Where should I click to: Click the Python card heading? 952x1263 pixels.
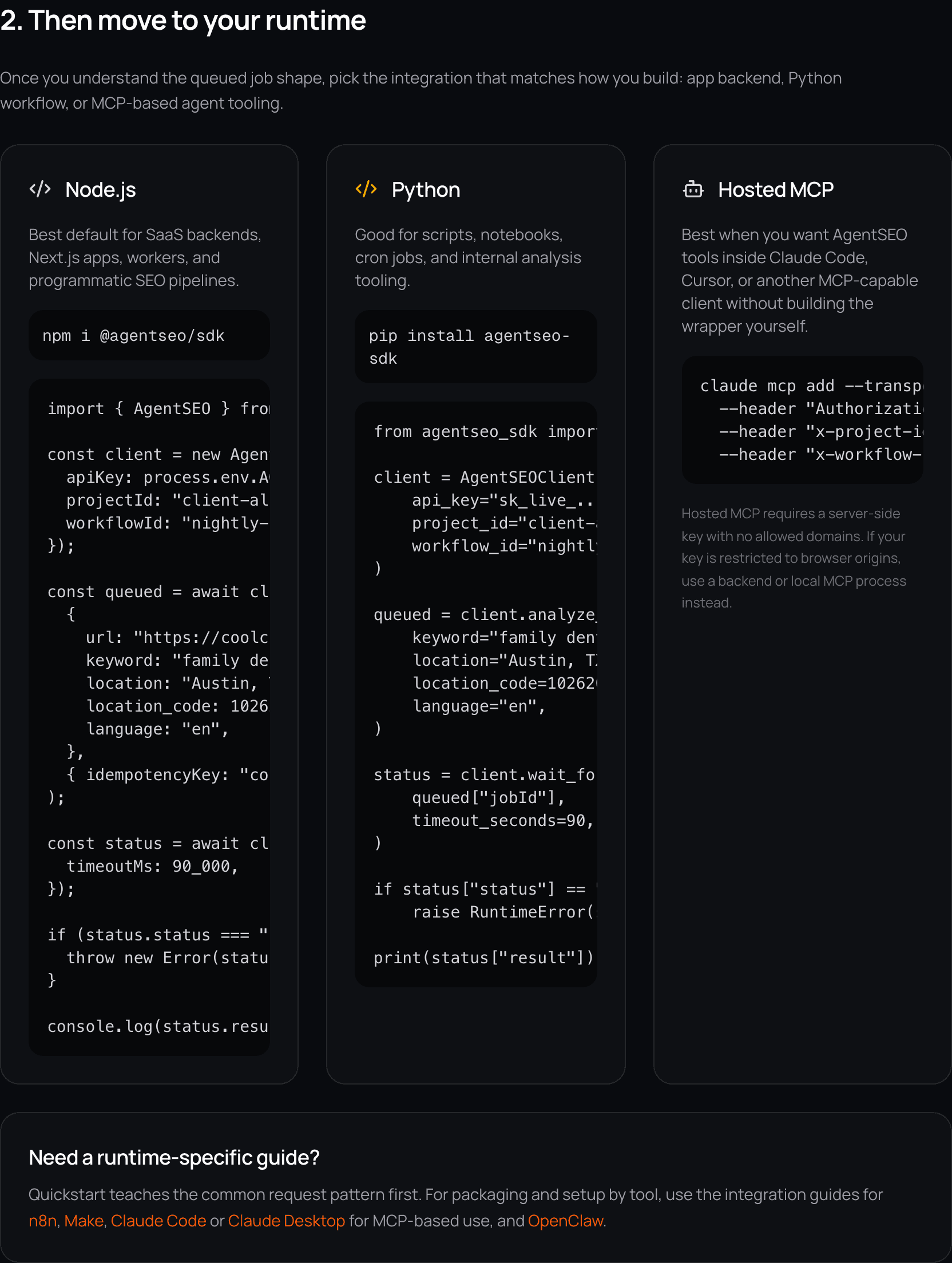tap(426, 189)
